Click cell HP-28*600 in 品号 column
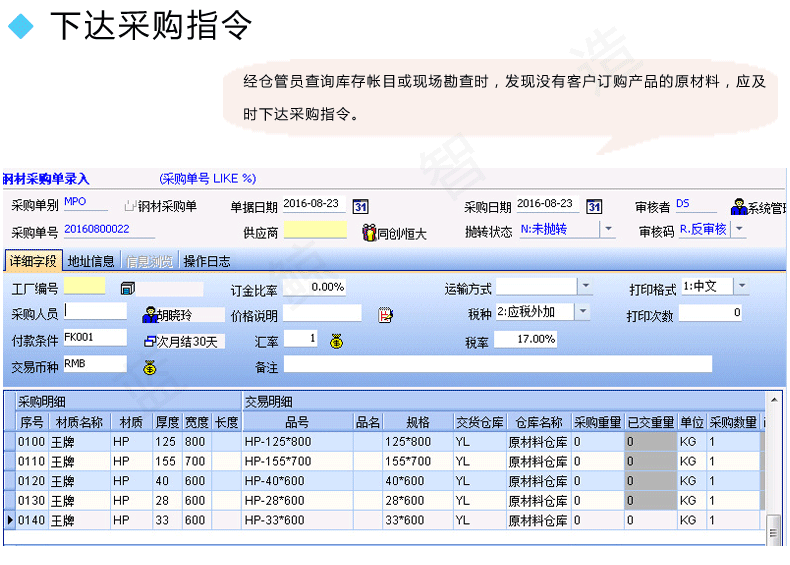 297,501
